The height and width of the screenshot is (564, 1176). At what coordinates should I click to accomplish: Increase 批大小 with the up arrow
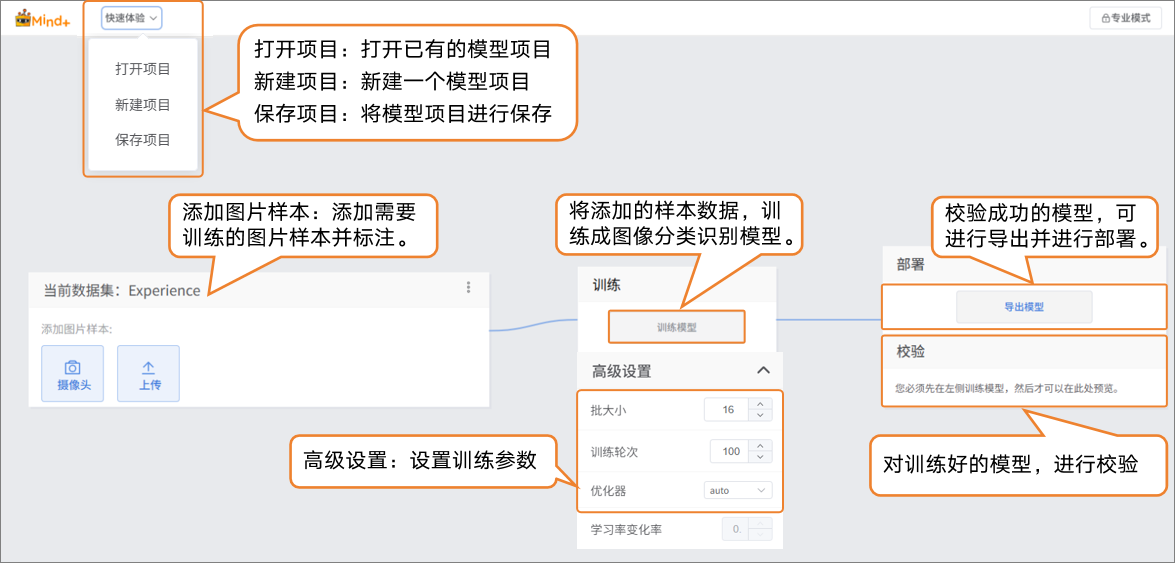pos(760,404)
